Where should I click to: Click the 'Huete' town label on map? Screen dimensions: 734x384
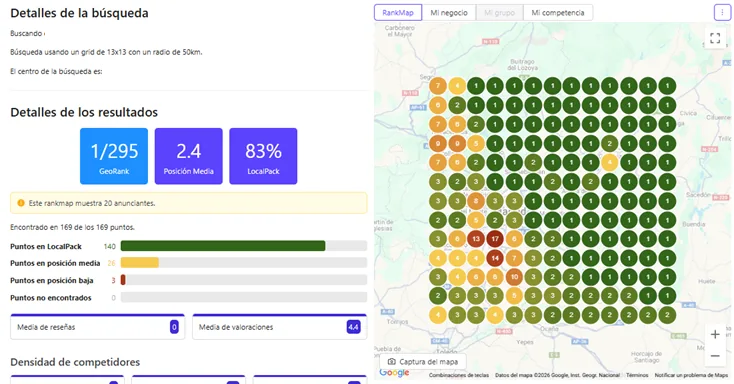706,281
